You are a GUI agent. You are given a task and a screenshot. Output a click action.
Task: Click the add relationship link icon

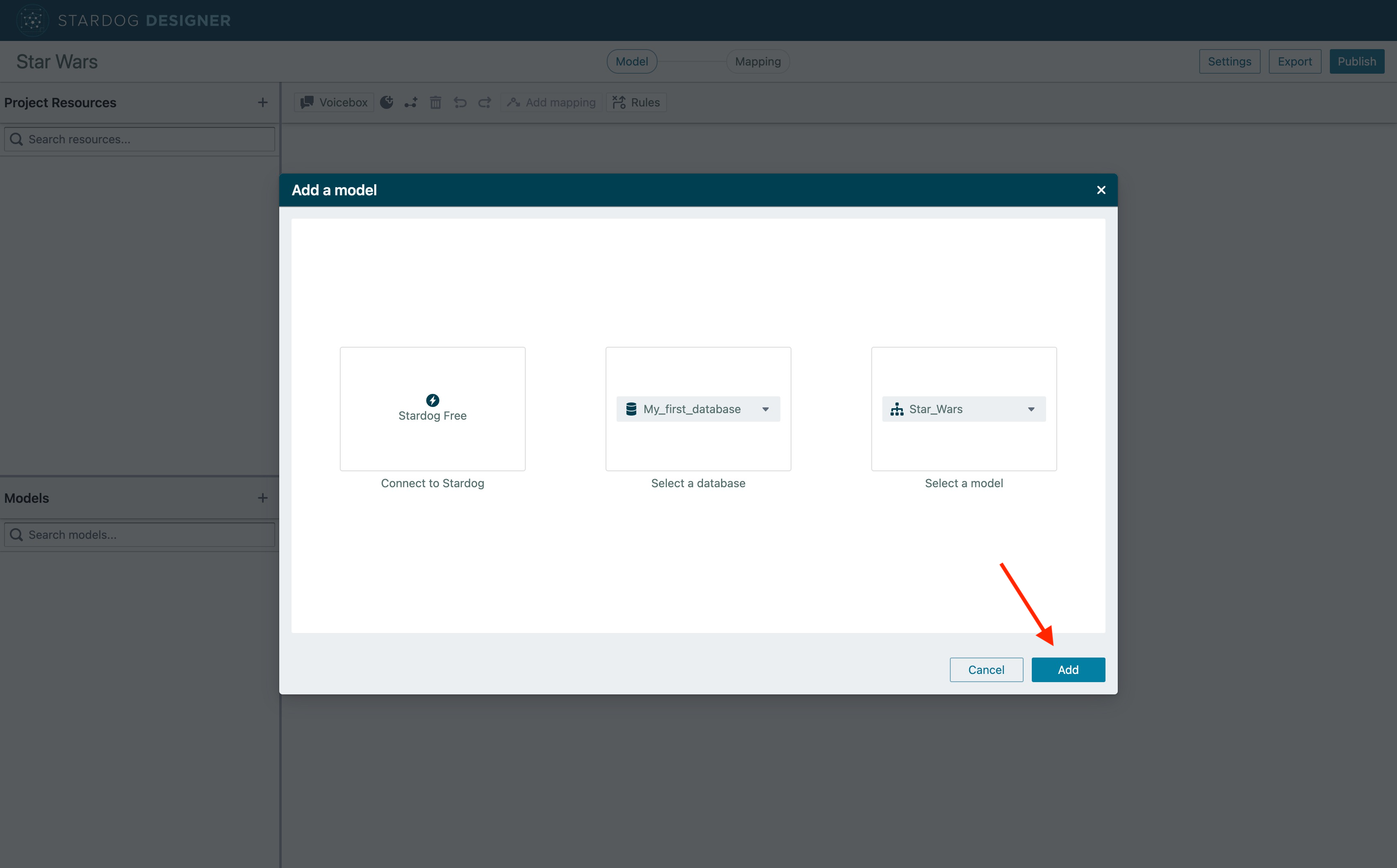click(x=411, y=102)
